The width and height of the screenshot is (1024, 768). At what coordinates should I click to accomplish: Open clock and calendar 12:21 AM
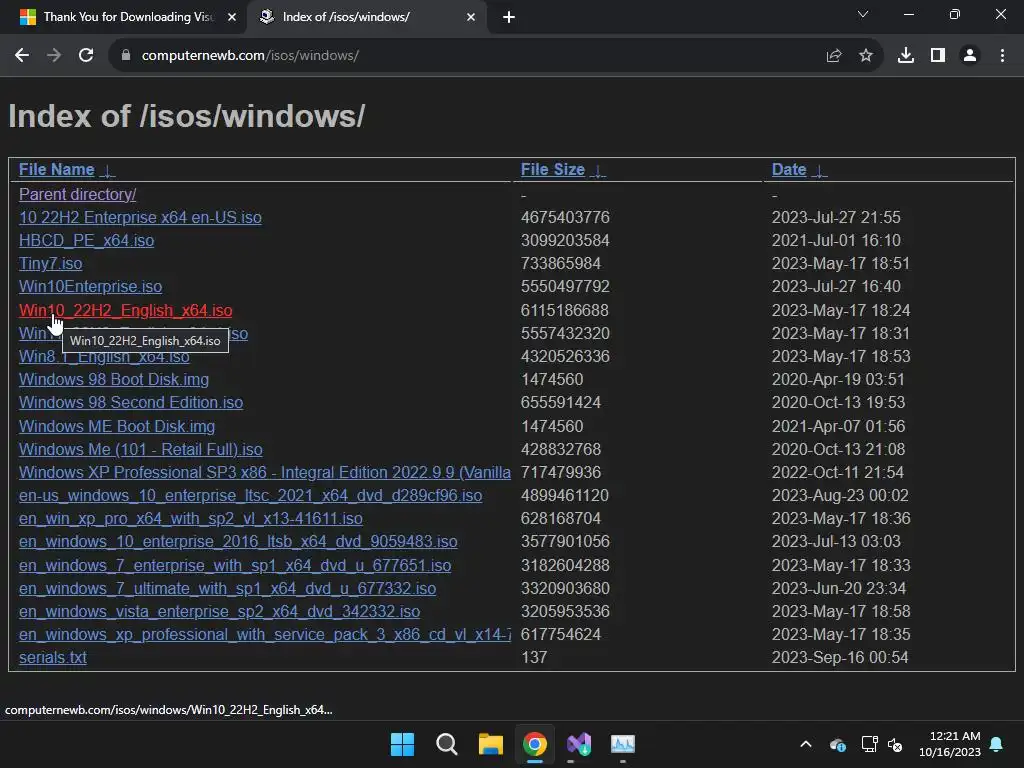point(950,744)
